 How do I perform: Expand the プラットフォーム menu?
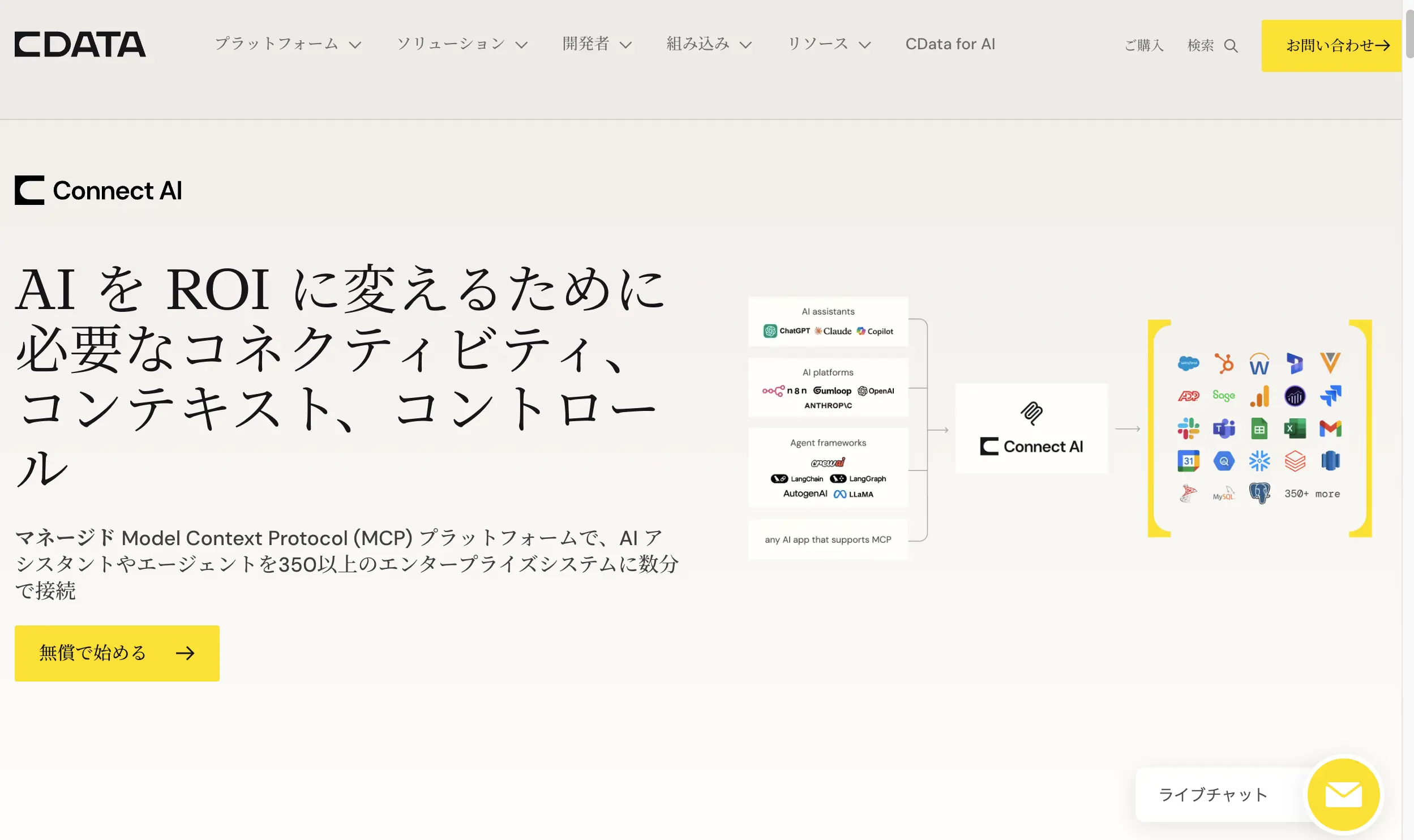tap(288, 44)
